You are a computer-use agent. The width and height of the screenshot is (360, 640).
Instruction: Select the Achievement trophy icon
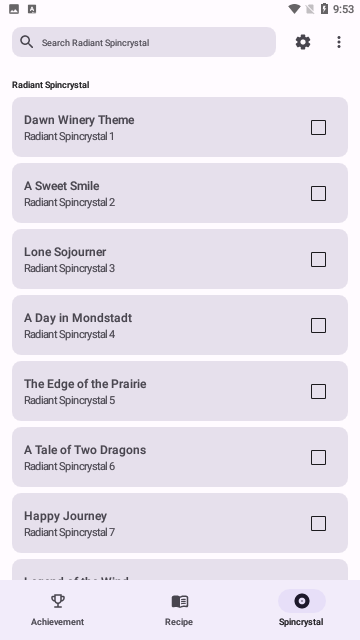(x=58, y=601)
